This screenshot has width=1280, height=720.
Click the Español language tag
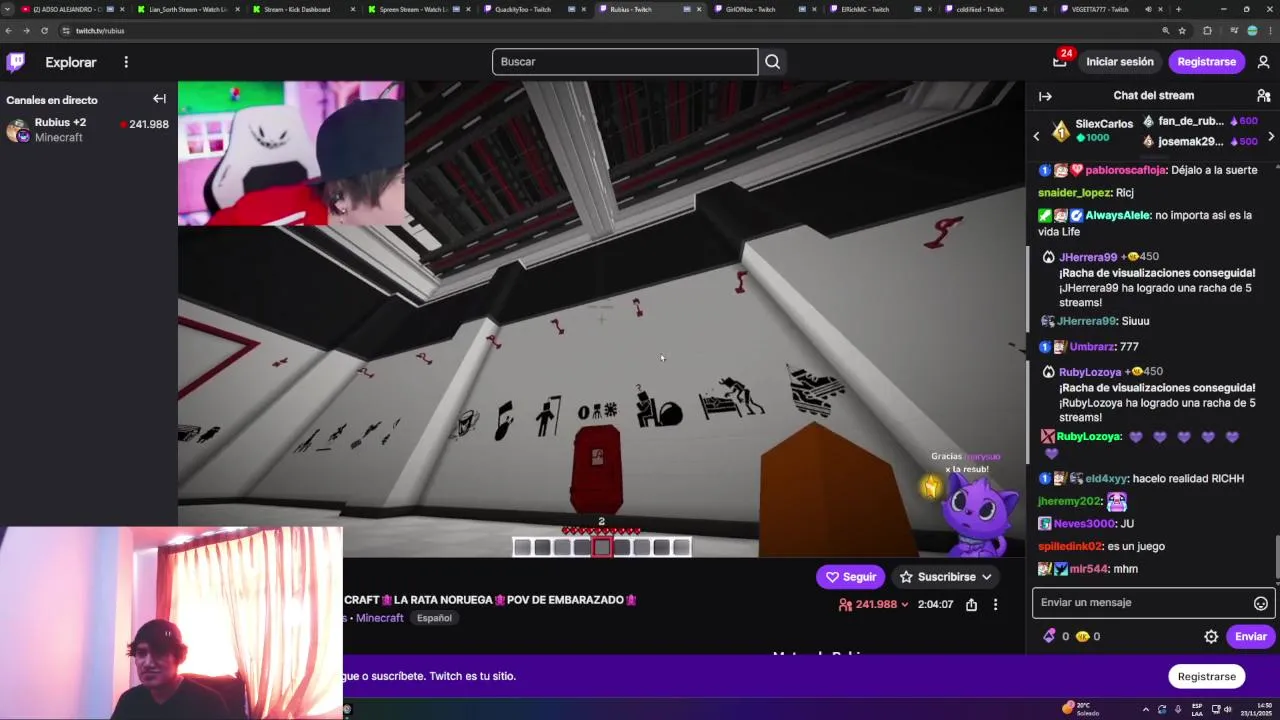434,618
